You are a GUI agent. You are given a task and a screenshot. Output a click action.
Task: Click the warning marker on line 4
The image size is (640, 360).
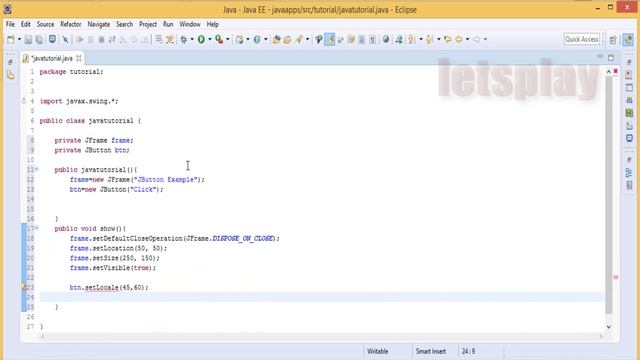(24, 101)
